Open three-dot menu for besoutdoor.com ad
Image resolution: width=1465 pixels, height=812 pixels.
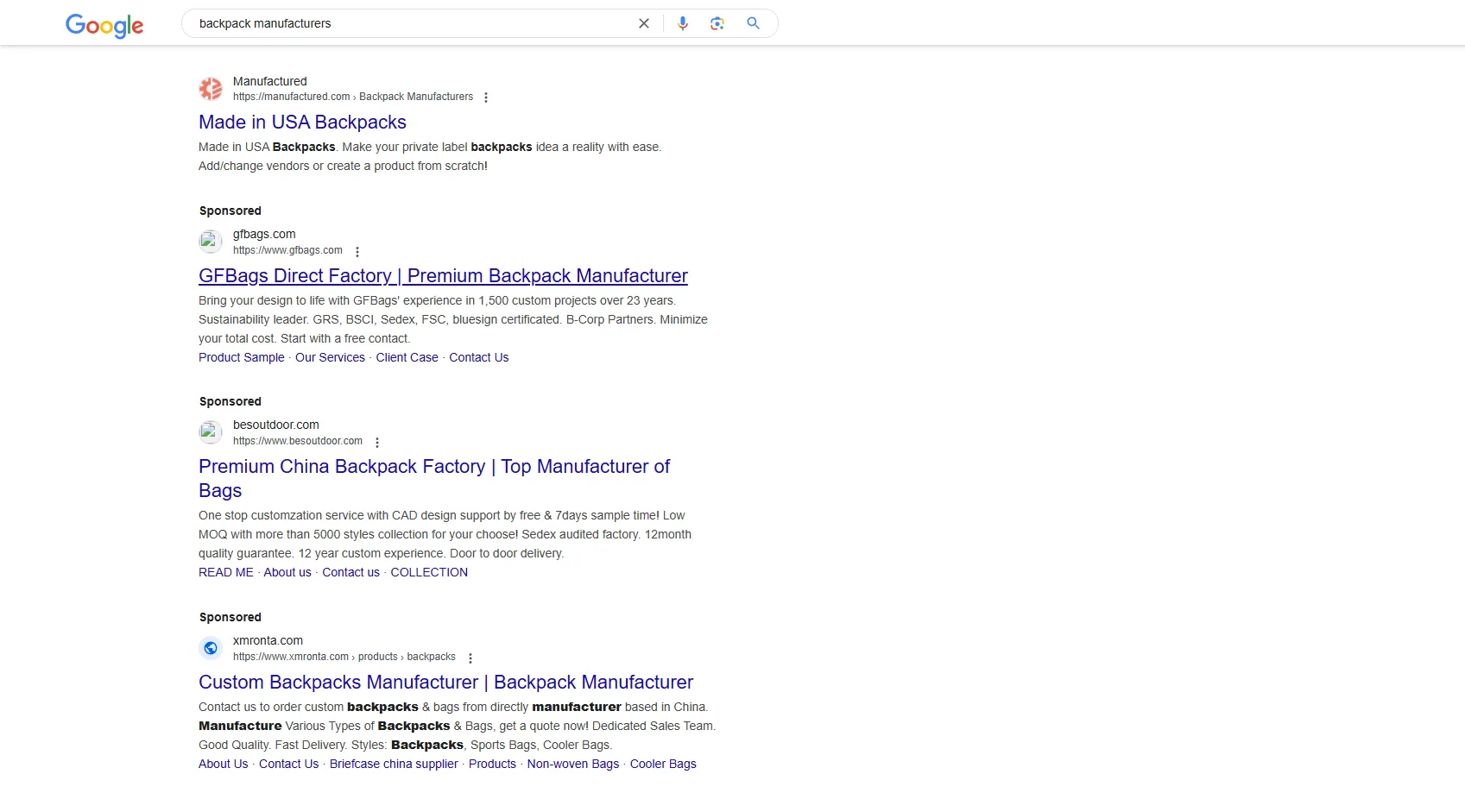pyautogui.click(x=377, y=443)
